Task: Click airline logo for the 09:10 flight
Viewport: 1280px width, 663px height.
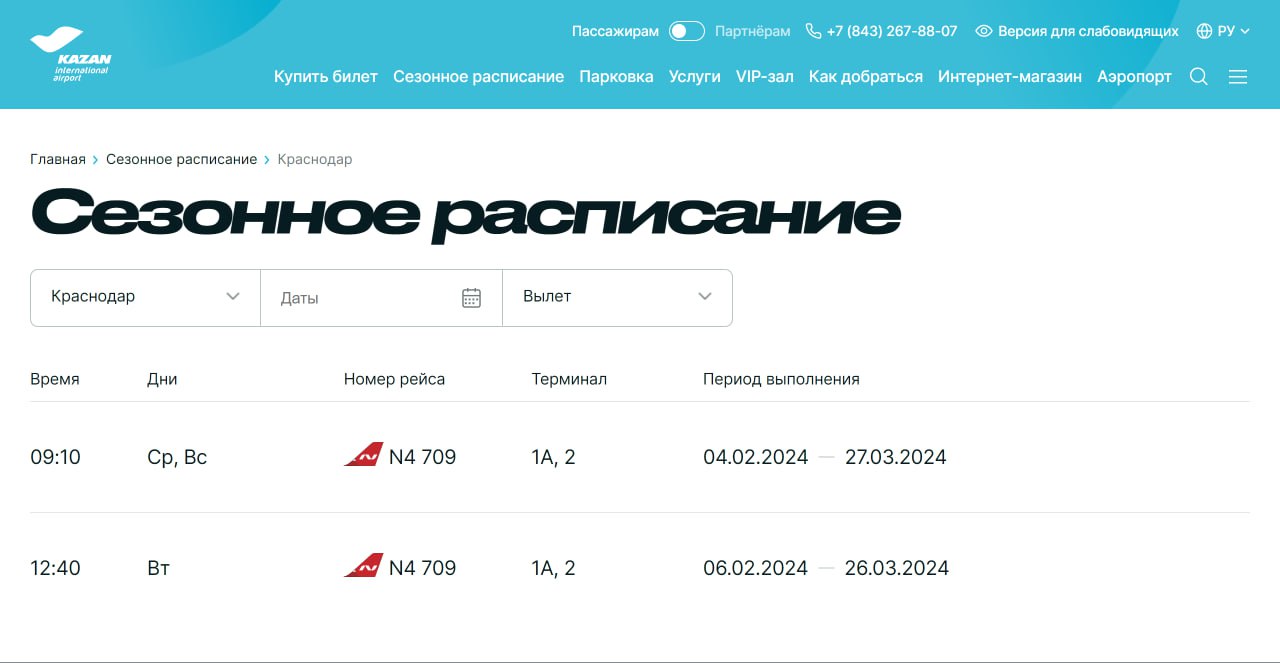Action: [363, 456]
